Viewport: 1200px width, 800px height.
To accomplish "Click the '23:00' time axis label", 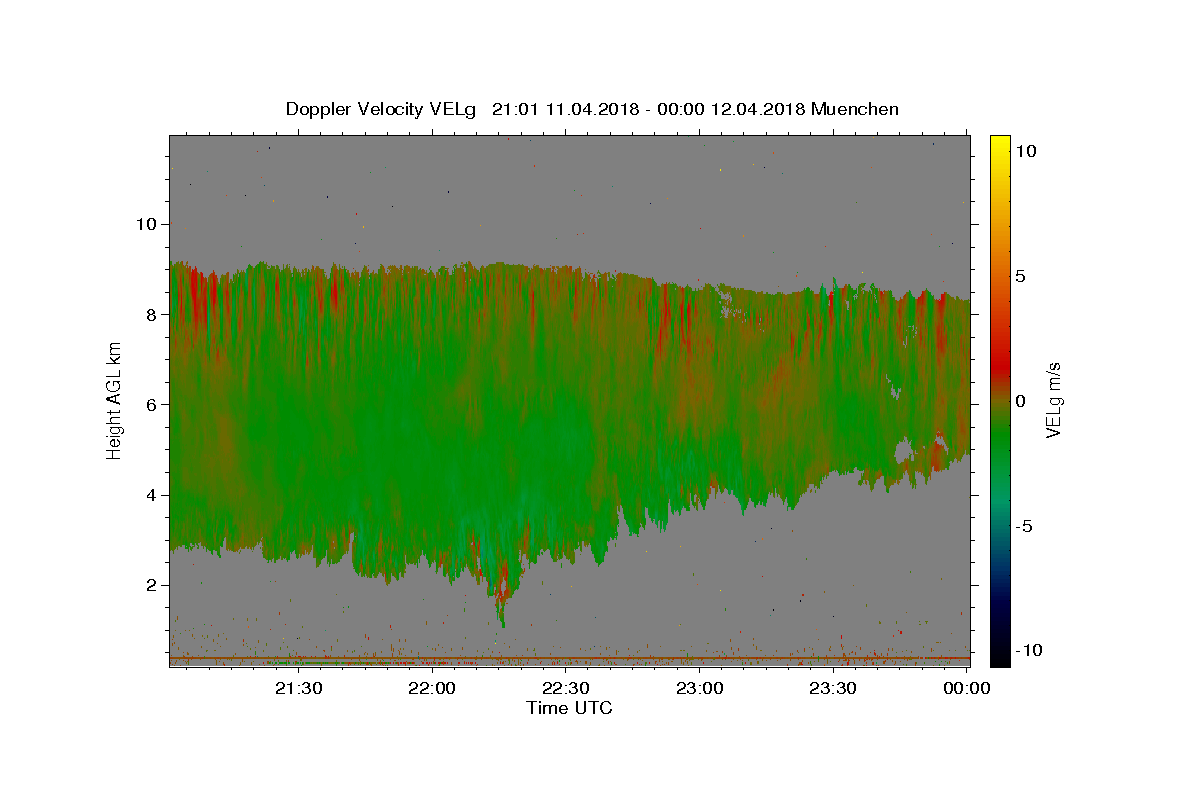I will click(699, 688).
